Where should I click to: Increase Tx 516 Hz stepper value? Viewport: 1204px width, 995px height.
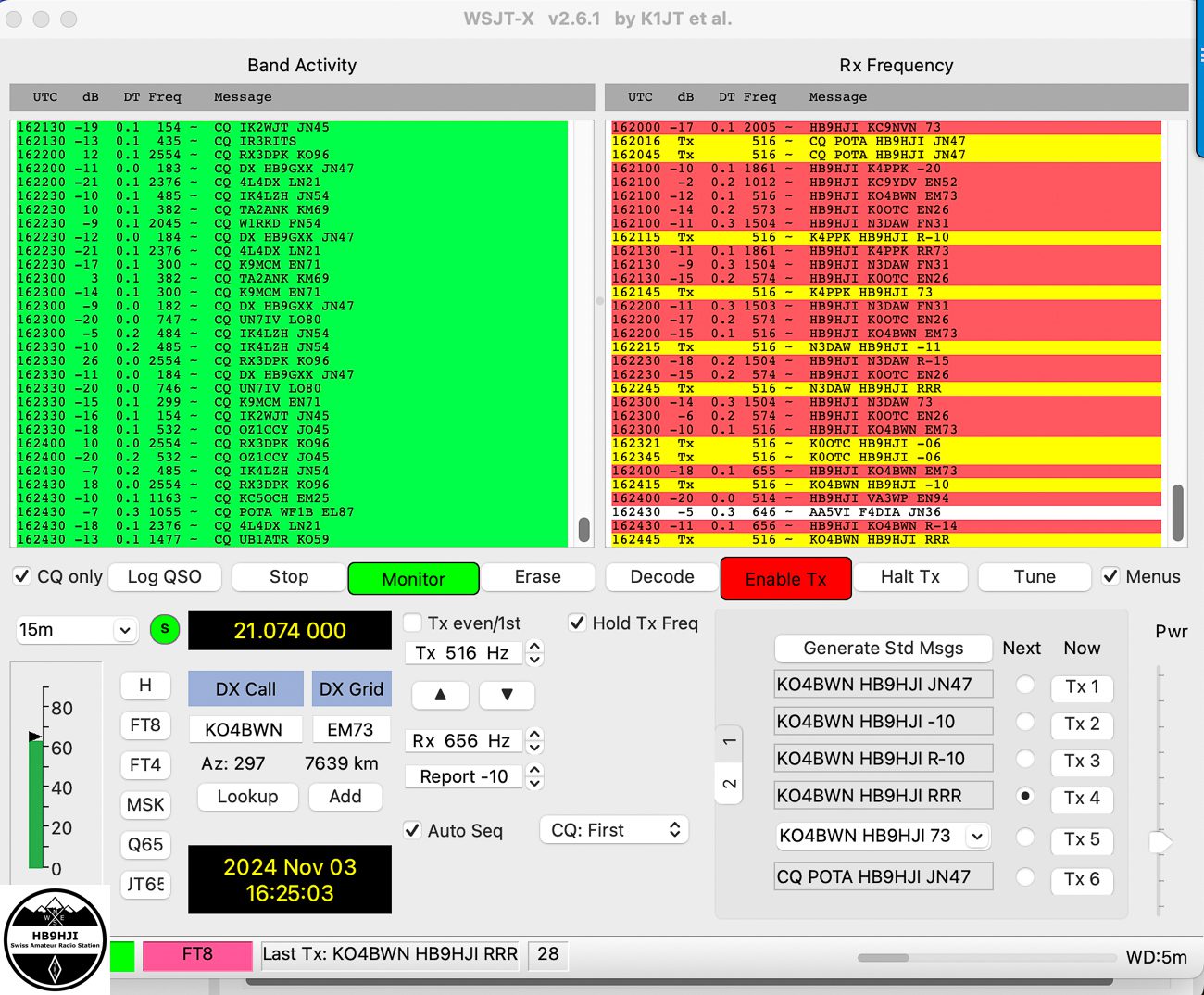[534, 647]
